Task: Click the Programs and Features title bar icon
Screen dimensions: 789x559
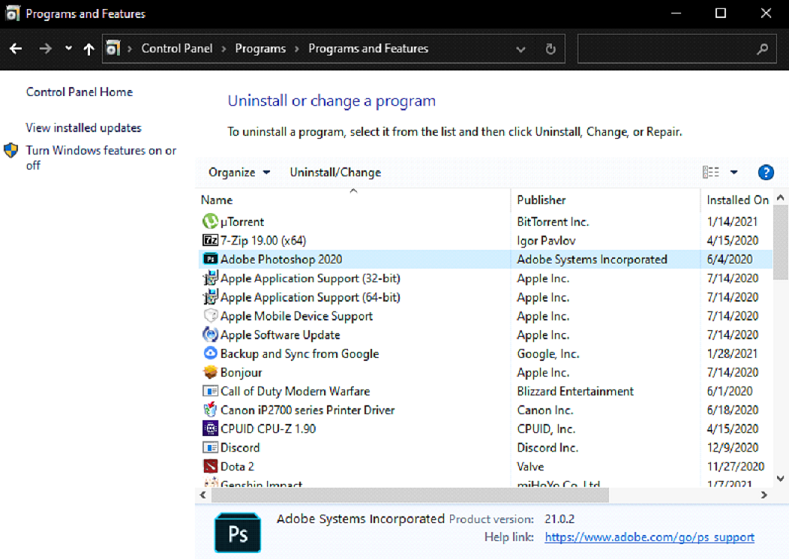Action: [13, 14]
